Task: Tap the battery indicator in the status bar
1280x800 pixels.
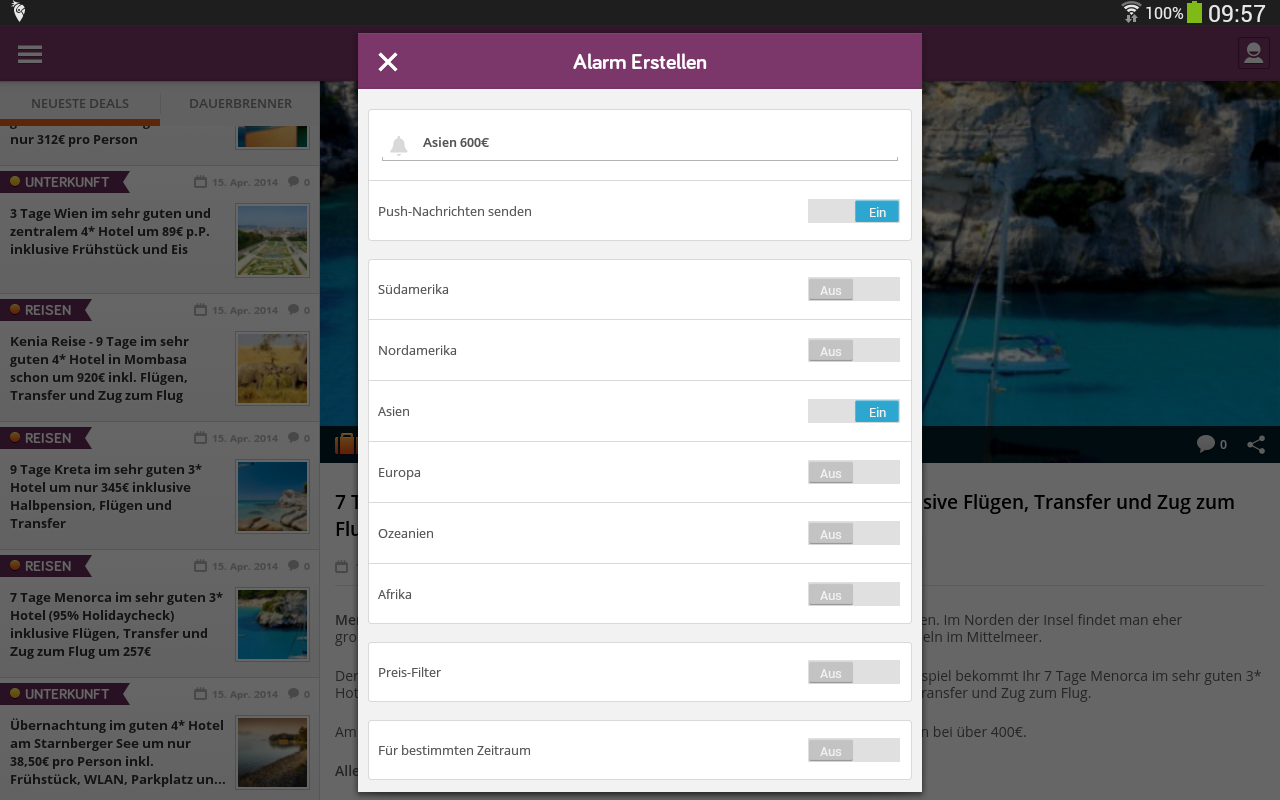Action: click(x=1194, y=12)
